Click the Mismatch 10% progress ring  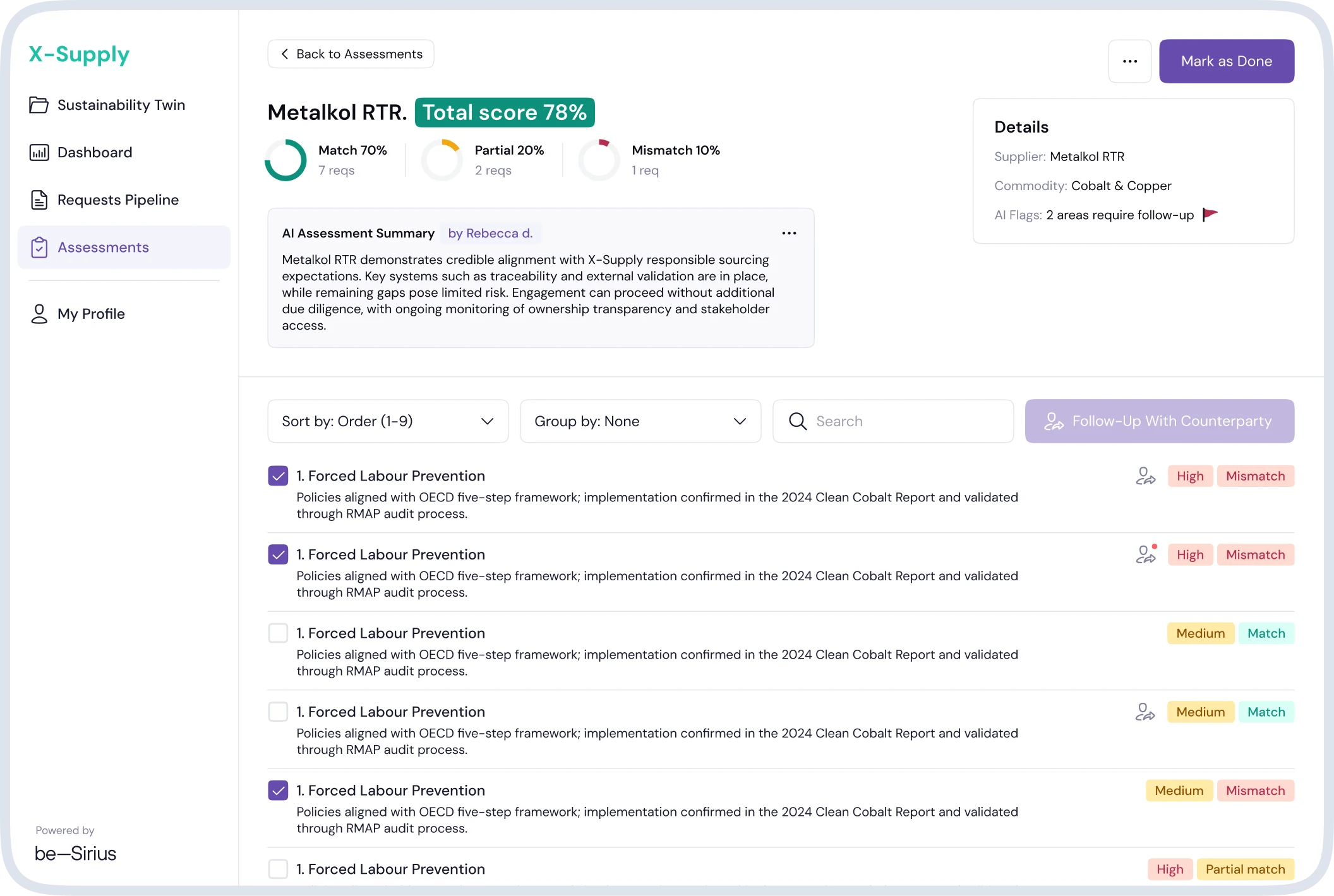[599, 160]
